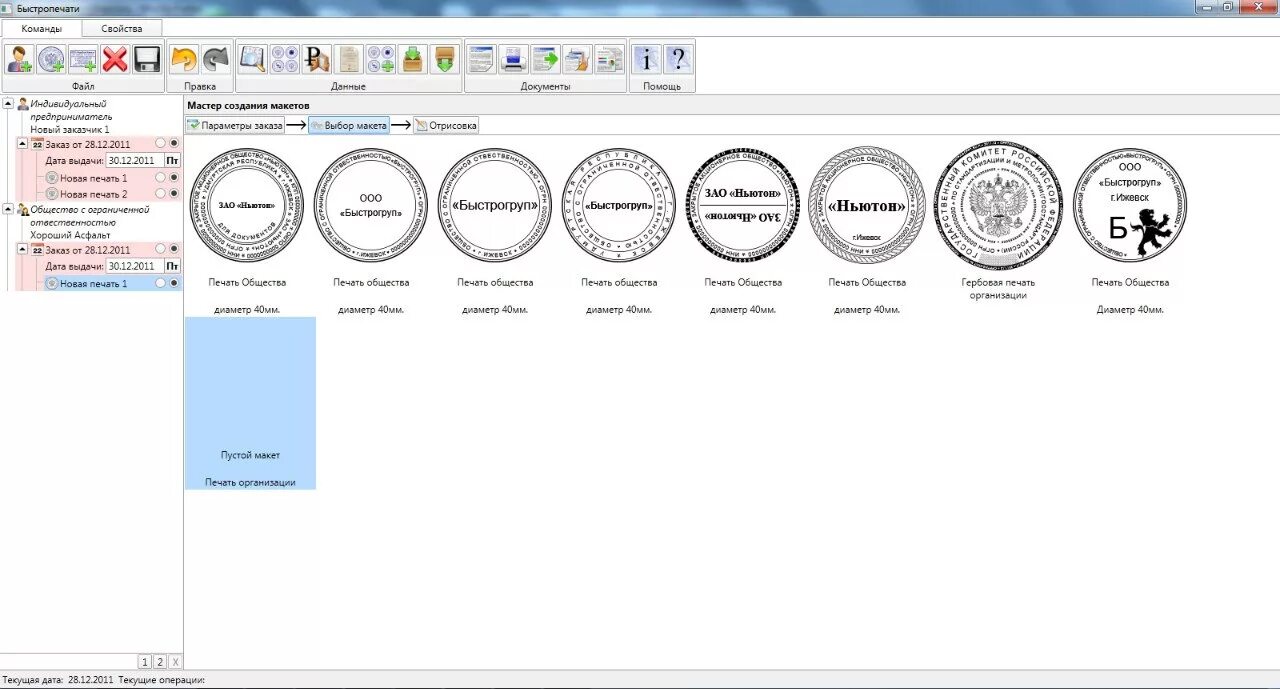1280x689 pixels.
Task: Select the filled radio on Новый заказчик 1 order row
Action: coord(174,144)
